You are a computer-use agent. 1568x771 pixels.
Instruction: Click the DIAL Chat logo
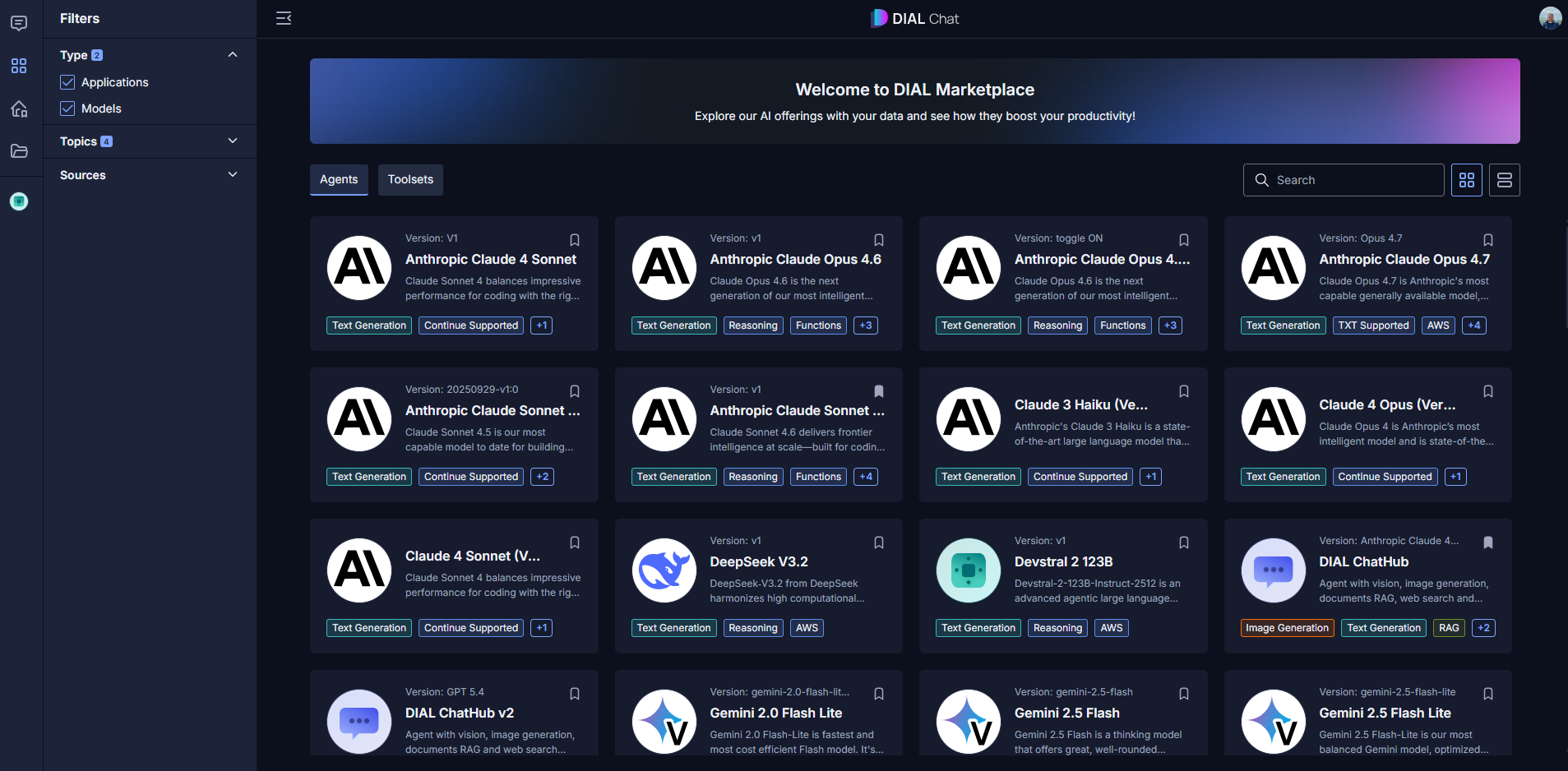pyautogui.click(x=914, y=18)
